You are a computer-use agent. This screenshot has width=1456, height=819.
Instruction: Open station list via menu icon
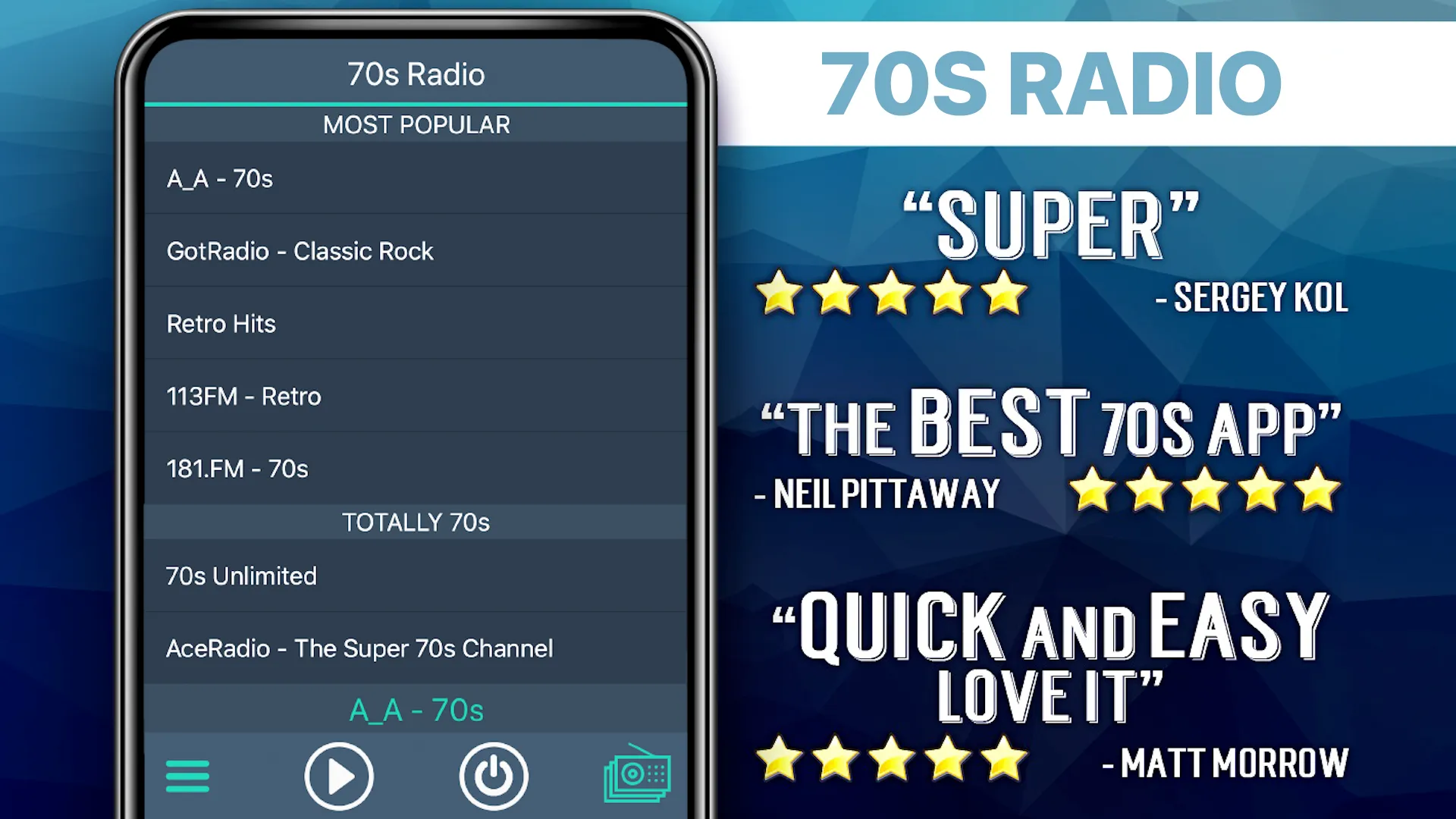pos(187,775)
